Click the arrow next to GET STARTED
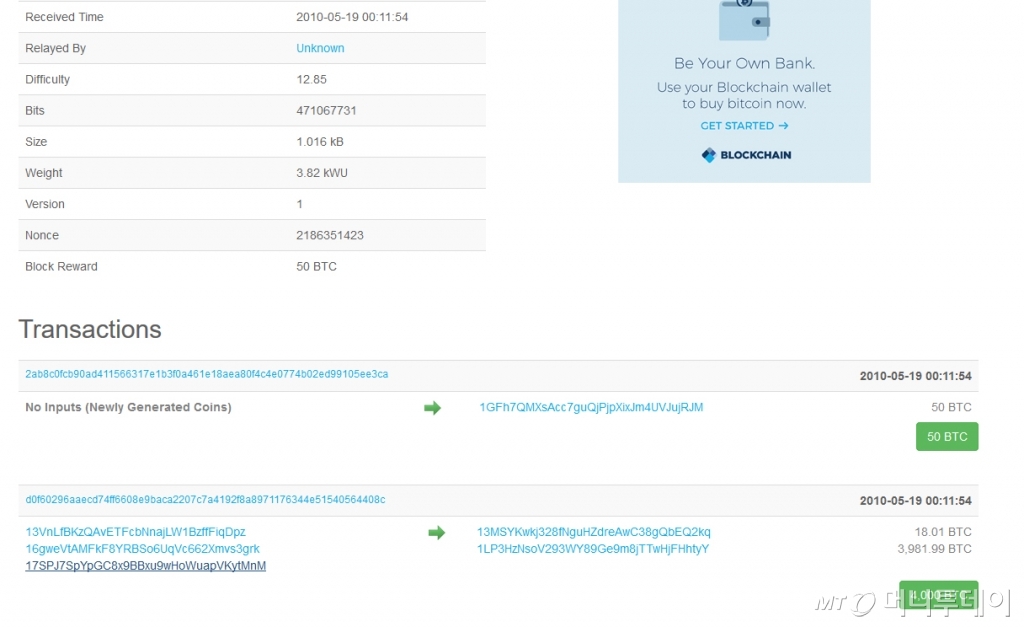This screenshot has width=1024, height=627. [x=783, y=126]
